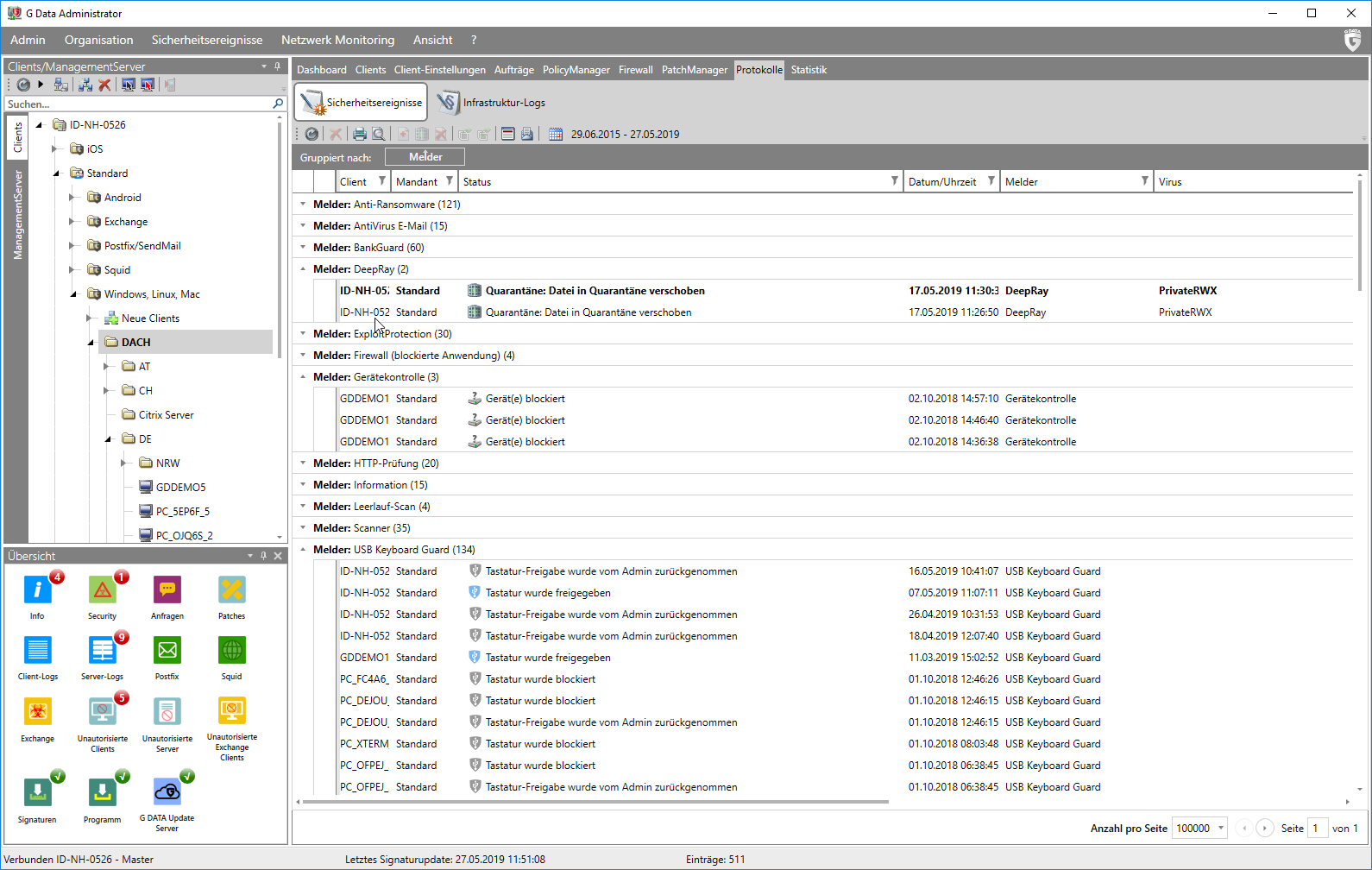This screenshot has width=1372, height=870.
Task: Open Mandant column filter funnel
Action: coord(450,181)
